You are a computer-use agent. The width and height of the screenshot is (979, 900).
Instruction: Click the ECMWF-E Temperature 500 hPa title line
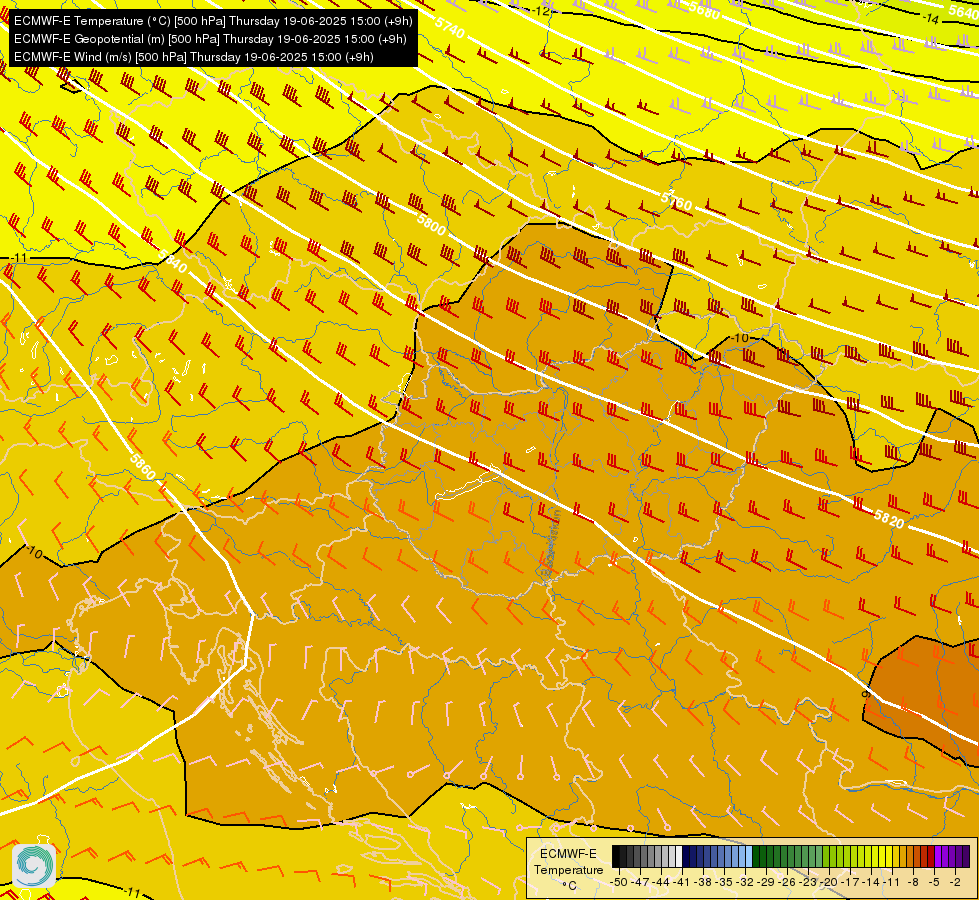point(213,21)
